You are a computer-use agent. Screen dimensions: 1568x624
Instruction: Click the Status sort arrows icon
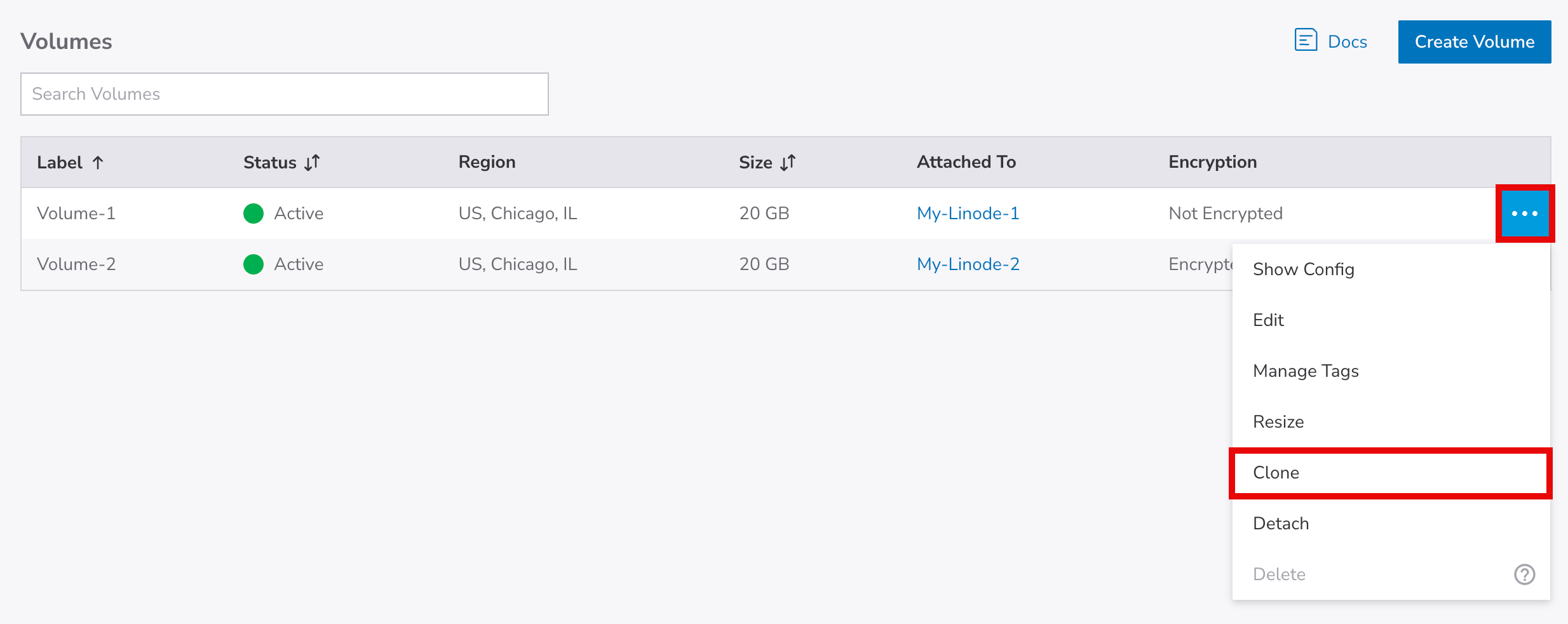tap(312, 163)
